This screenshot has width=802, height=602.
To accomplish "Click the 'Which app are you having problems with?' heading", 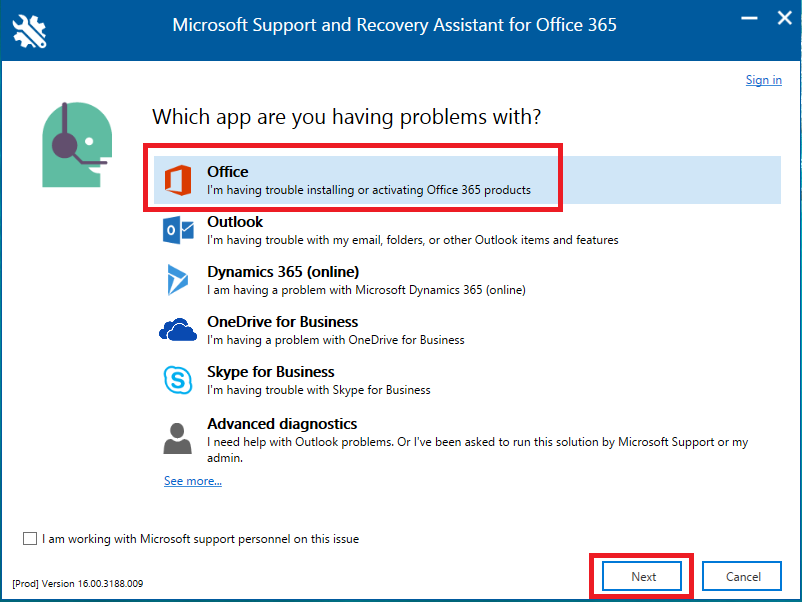I will tap(346, 117).
